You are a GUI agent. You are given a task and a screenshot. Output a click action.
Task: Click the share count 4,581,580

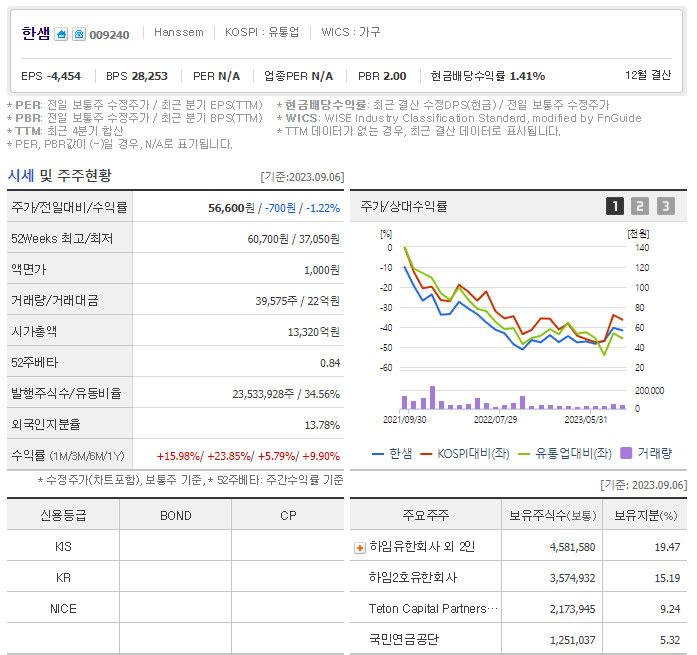click(572, 547)
